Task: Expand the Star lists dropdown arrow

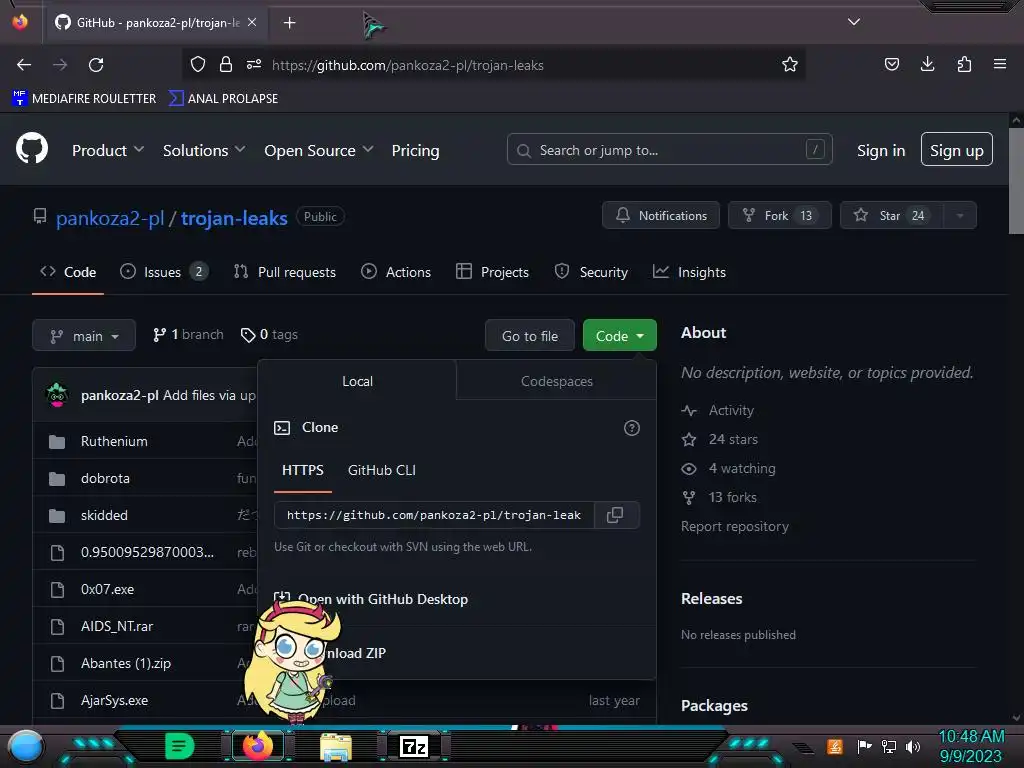Action: (x=960, y=216)
